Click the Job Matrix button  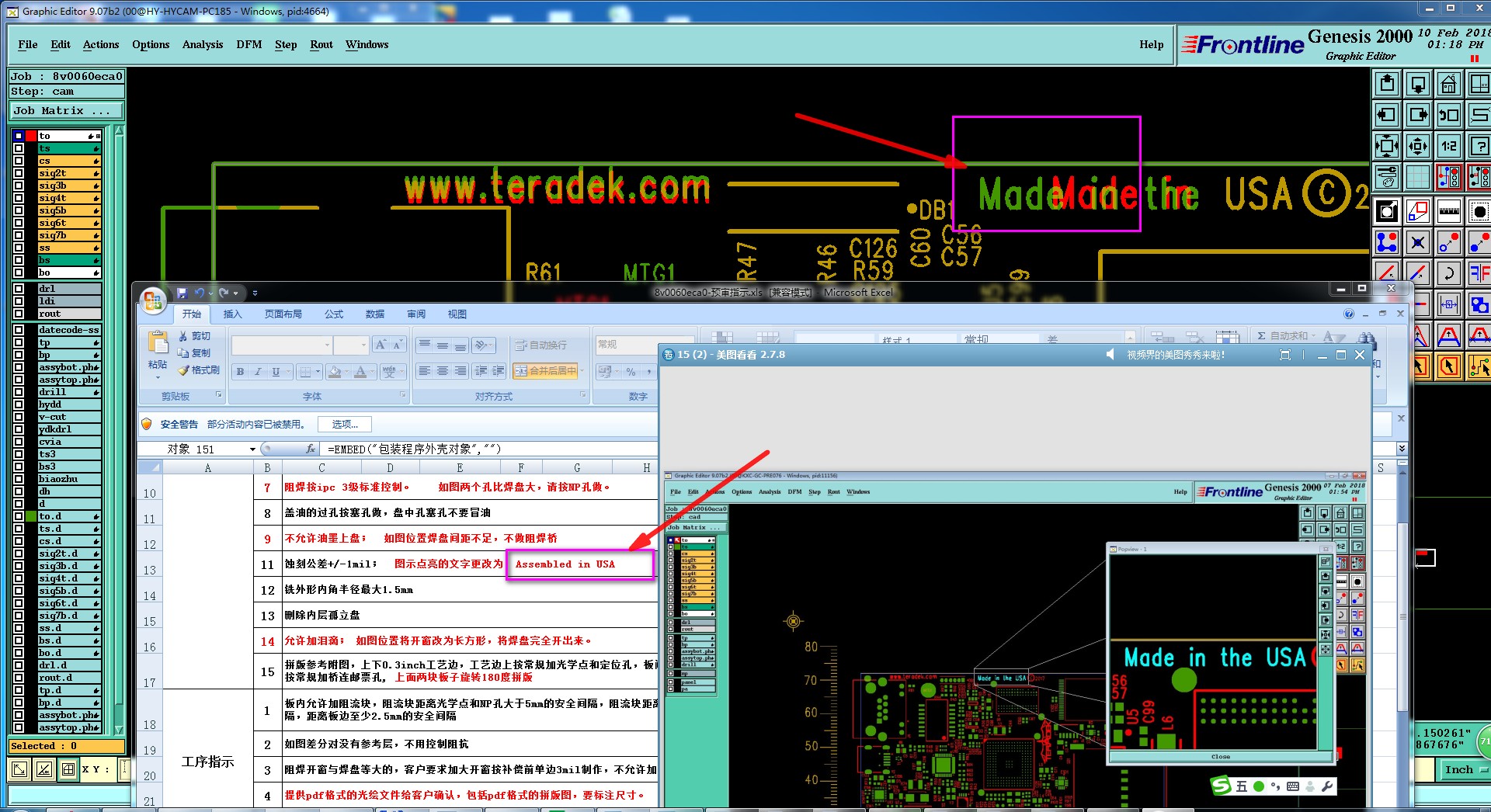pyautogui.click(x=66, y=110)
